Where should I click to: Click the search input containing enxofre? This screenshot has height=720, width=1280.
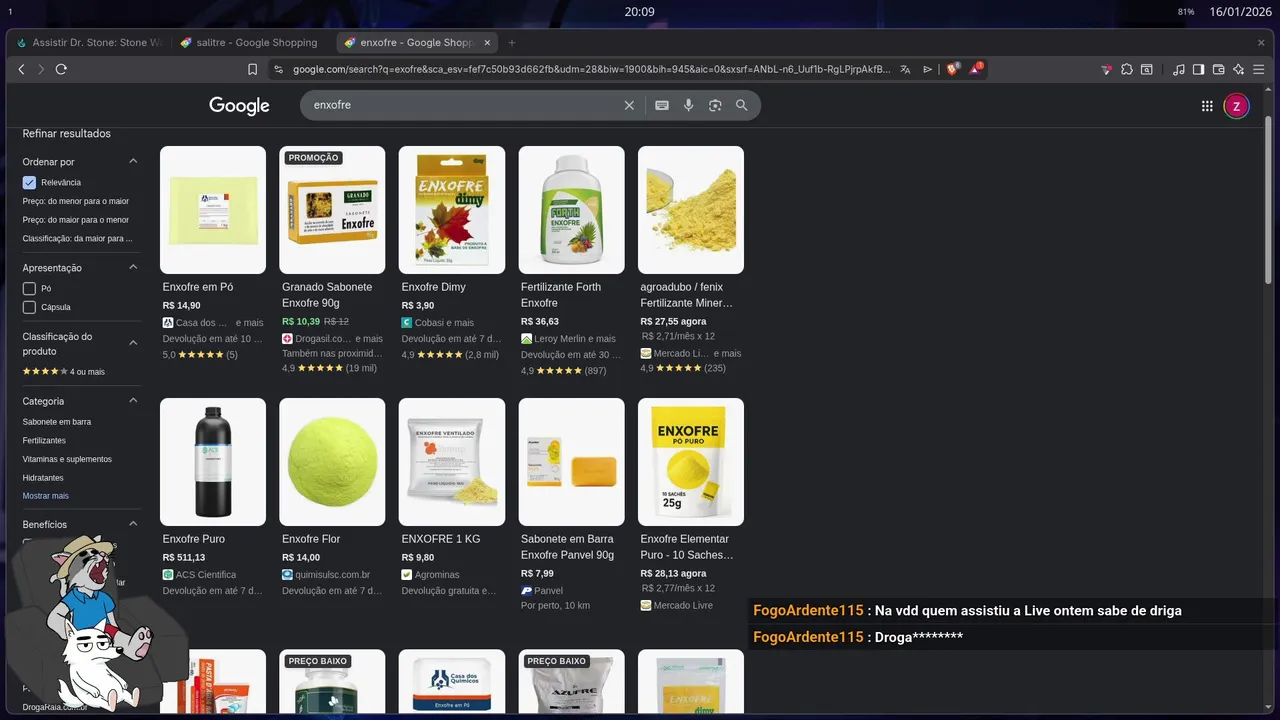(465, 105)
